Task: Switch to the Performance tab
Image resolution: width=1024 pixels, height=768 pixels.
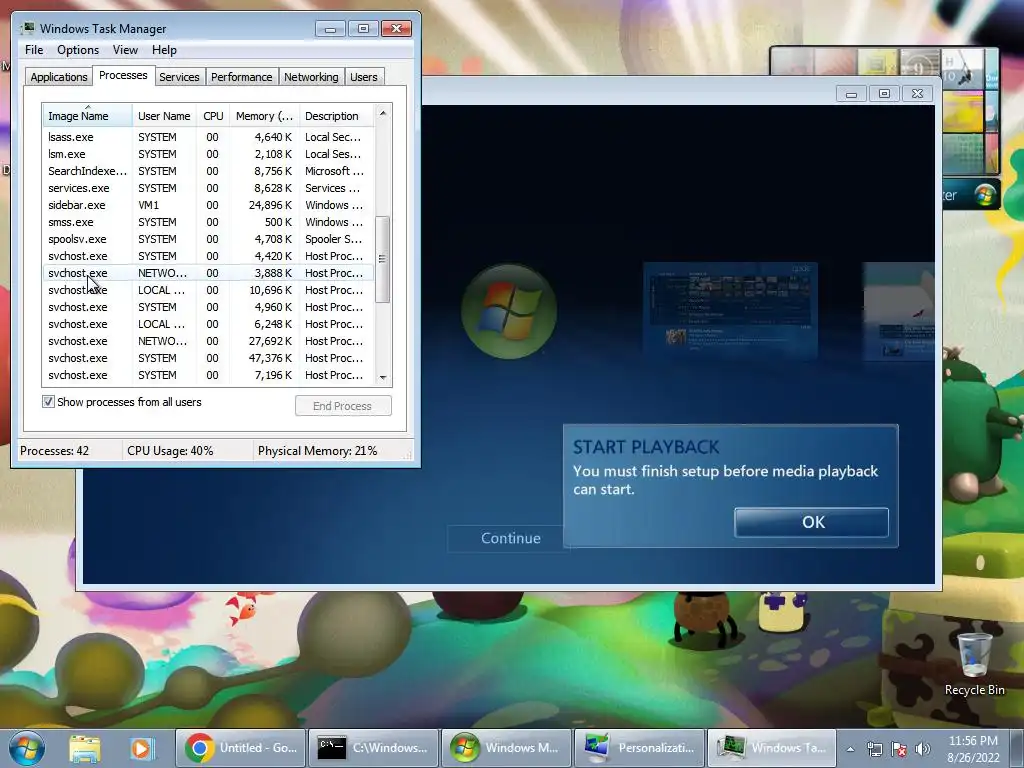Action: point(241,77)
